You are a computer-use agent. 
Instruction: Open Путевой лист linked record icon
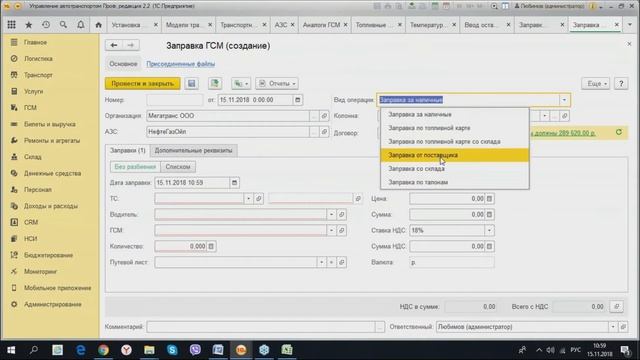[342, 262]
